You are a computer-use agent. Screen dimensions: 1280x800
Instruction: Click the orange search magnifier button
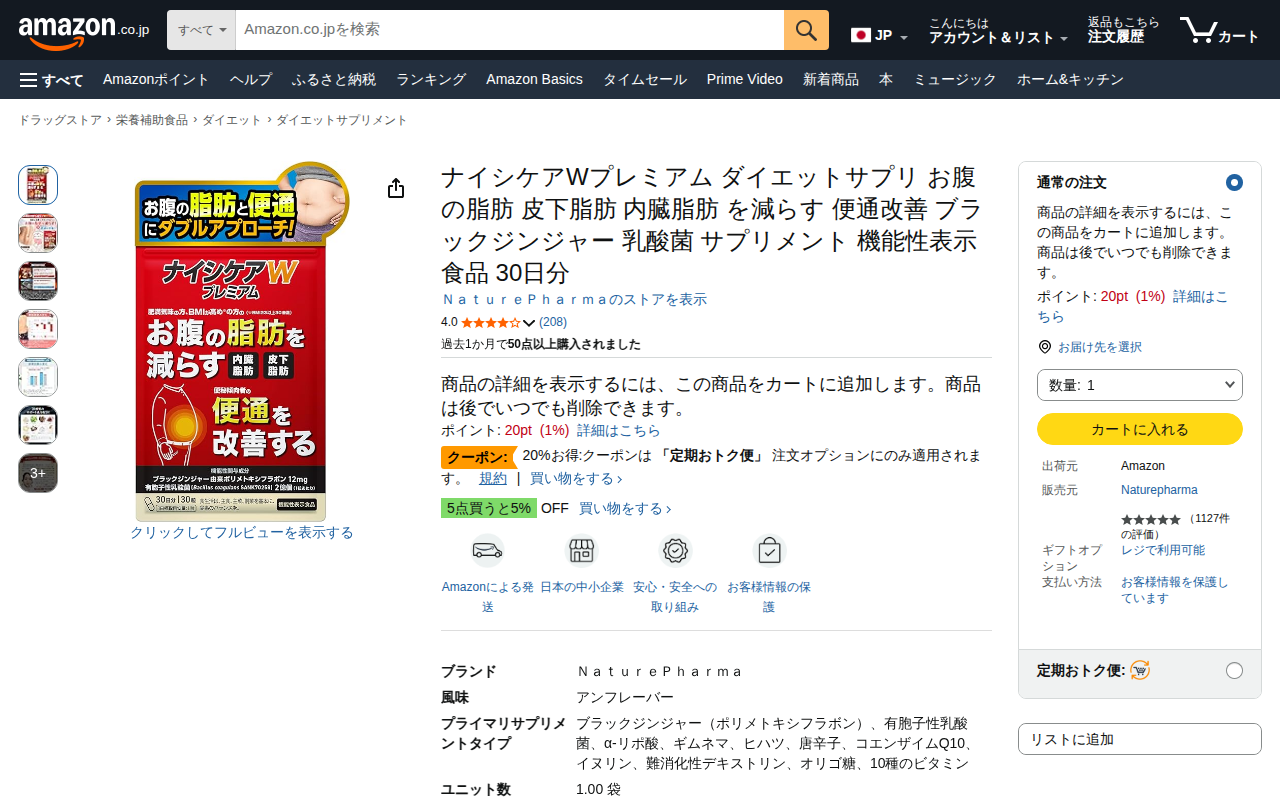click(806, 30)
